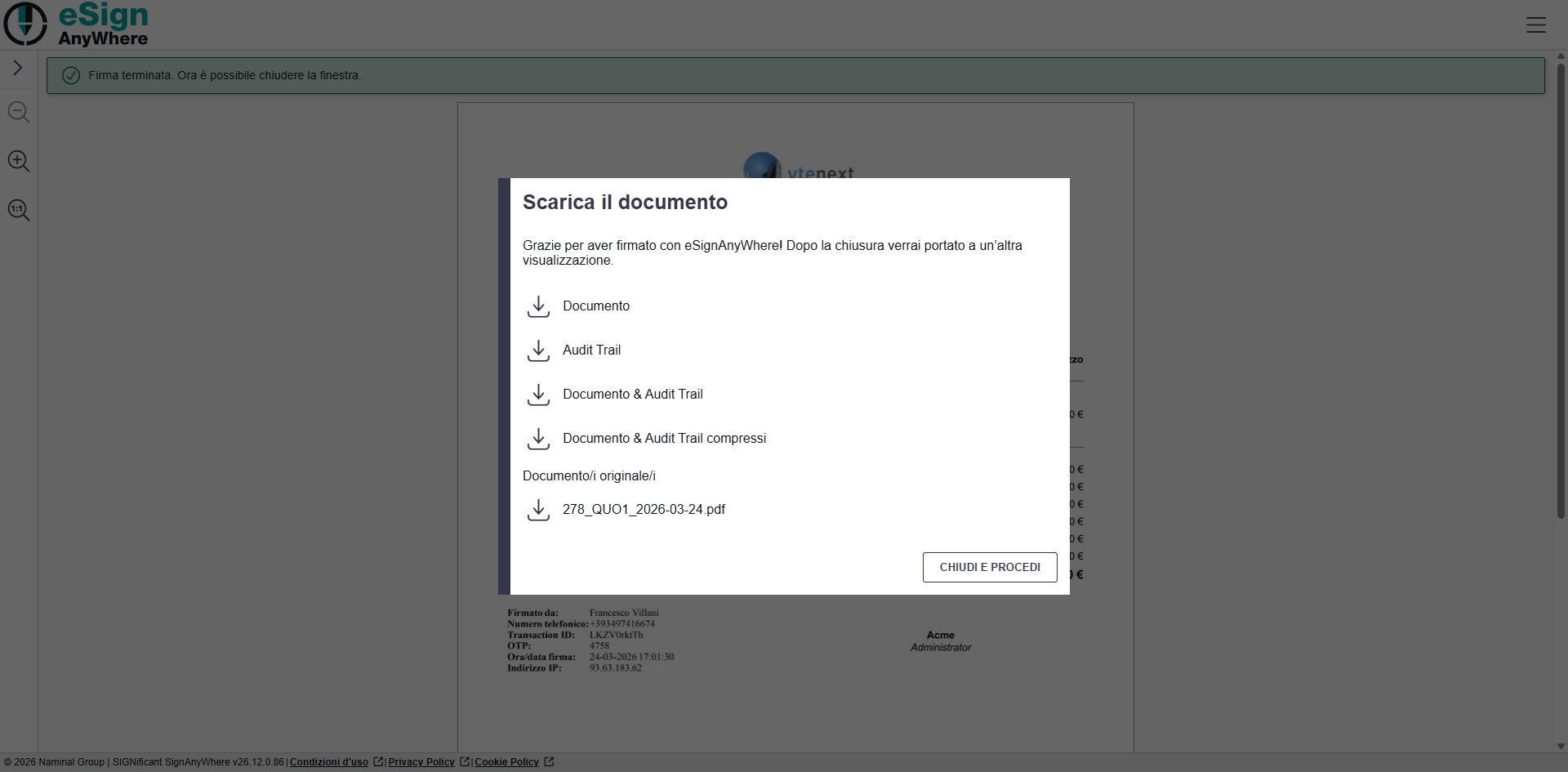This screenshot has width=1568, height=772.
Task: Click Transaction ID value 'LKZV0rktTh'
Action: click(x=617, y=635)
